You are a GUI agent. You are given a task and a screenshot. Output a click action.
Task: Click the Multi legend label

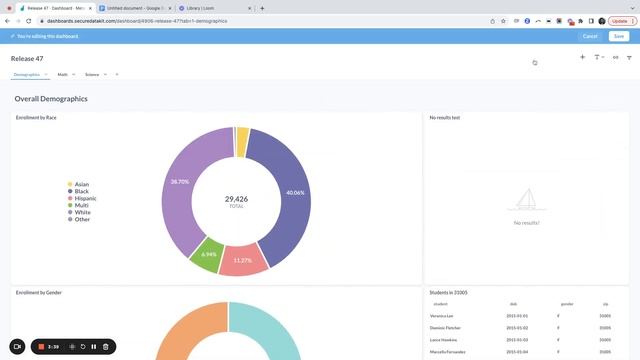coord(82,205)
